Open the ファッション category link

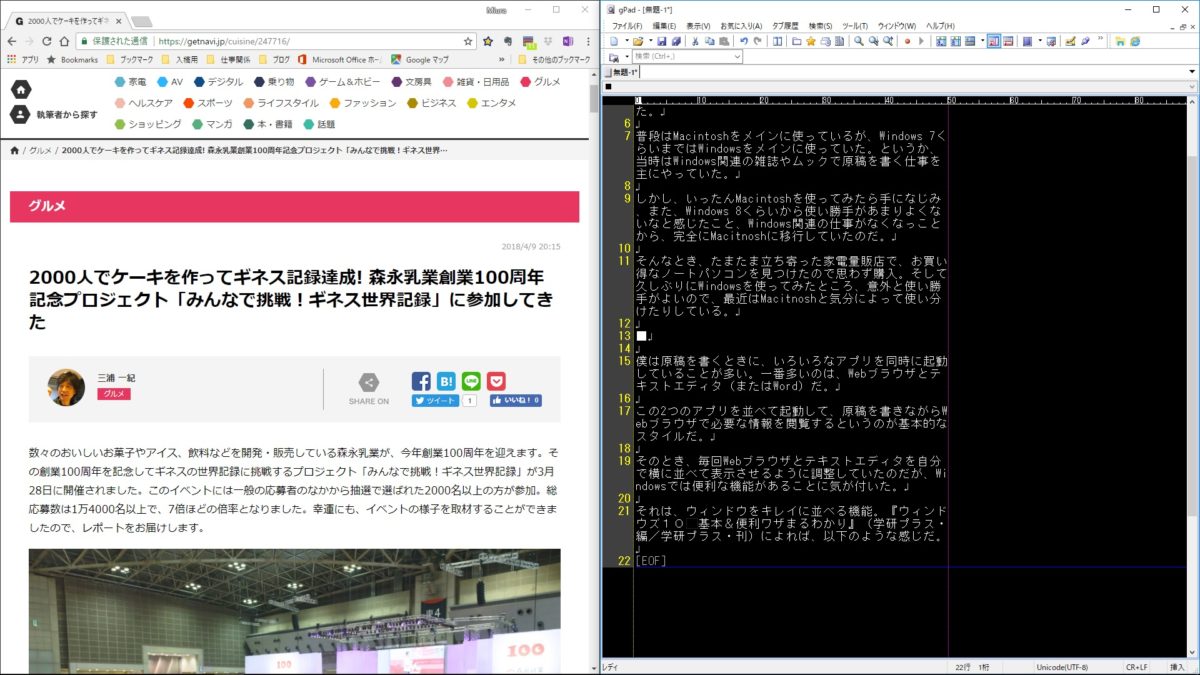point(363,103)
